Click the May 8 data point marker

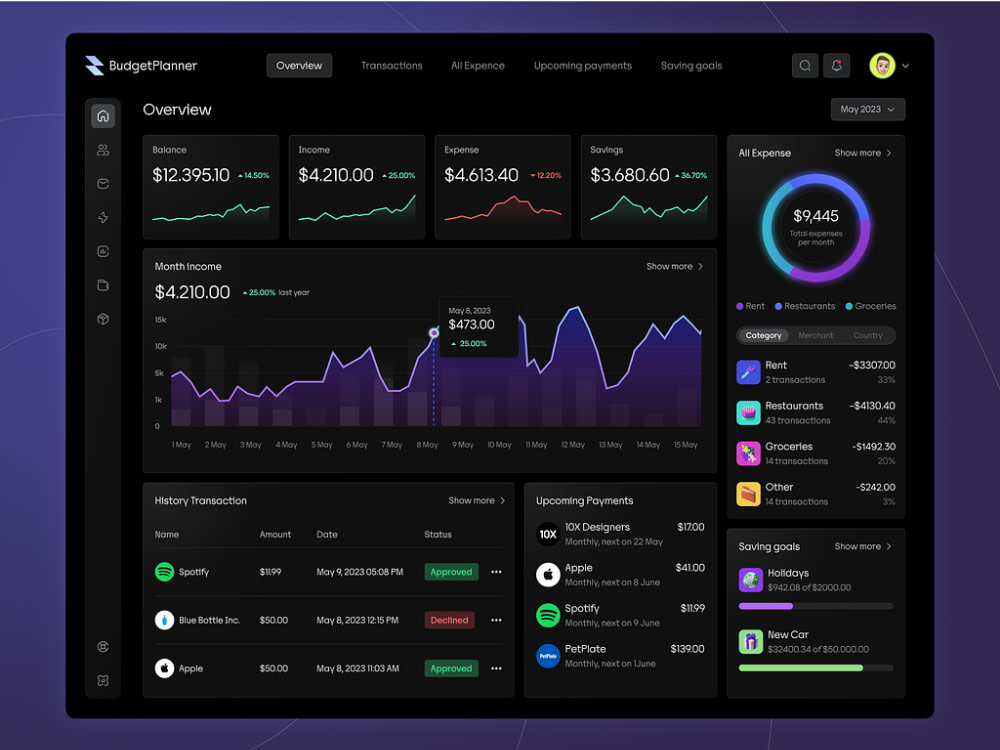point(434,333)
